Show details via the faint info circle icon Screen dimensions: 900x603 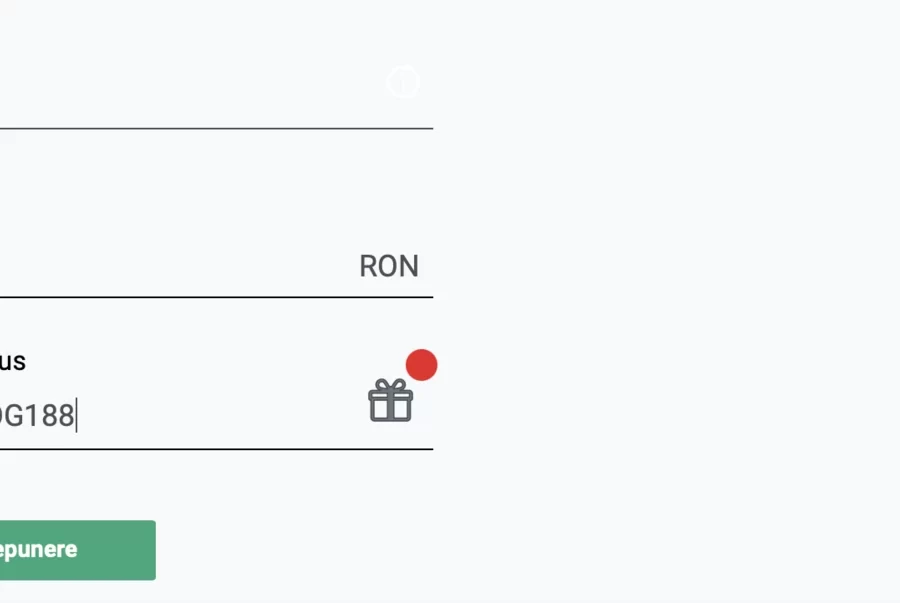pyautogui.click(x=403, y=81)
